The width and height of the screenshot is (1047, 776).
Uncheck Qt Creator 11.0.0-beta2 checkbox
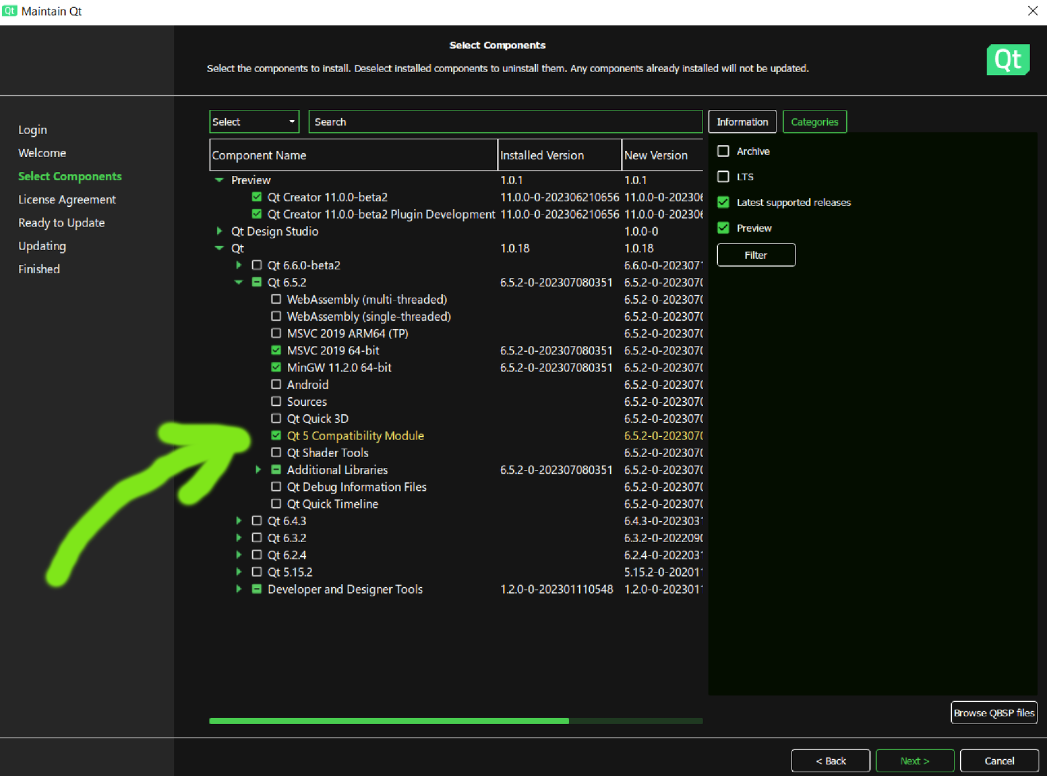click(x=256, y=197)
